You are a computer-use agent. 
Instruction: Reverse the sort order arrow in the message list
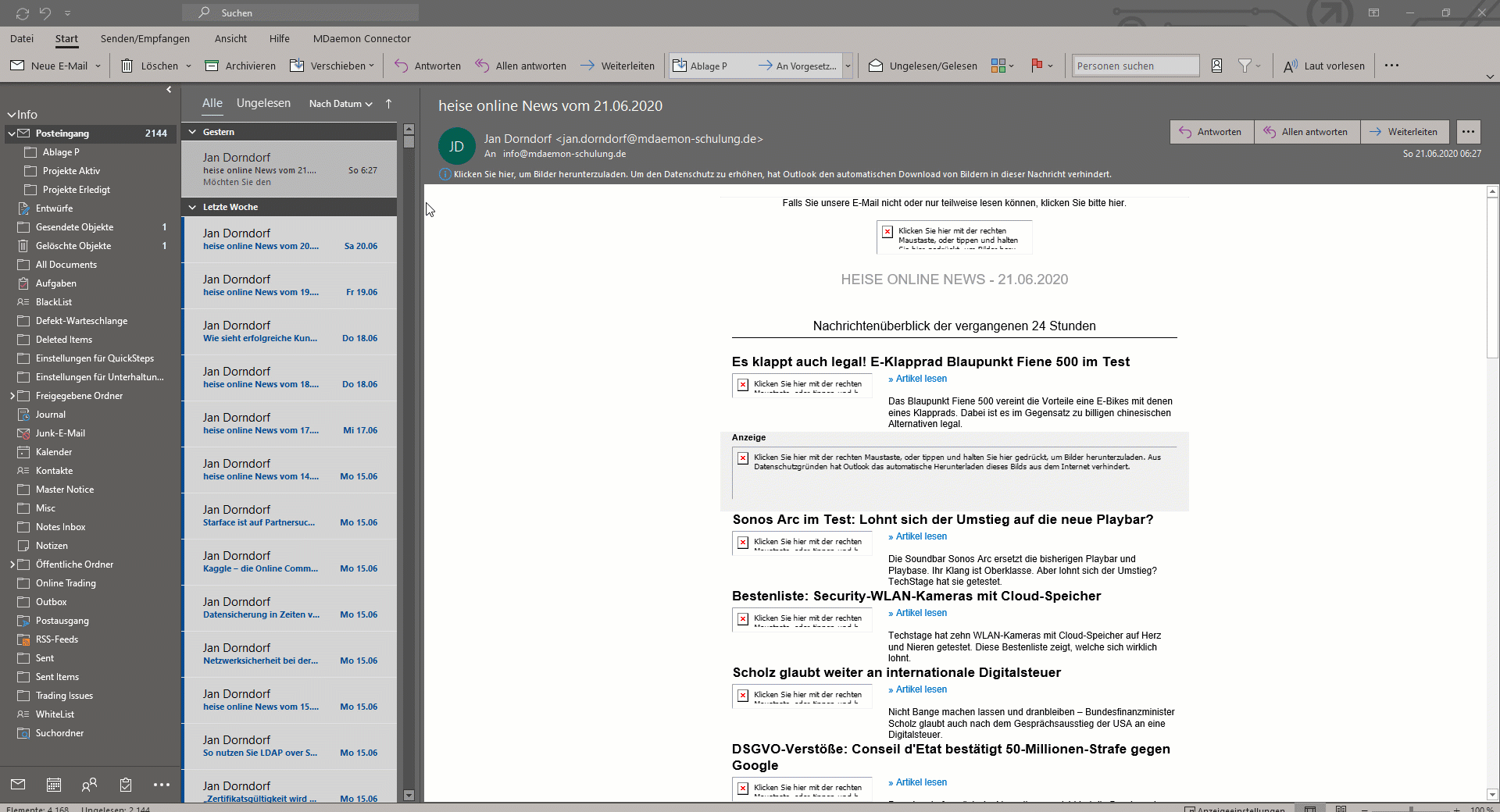388,104
